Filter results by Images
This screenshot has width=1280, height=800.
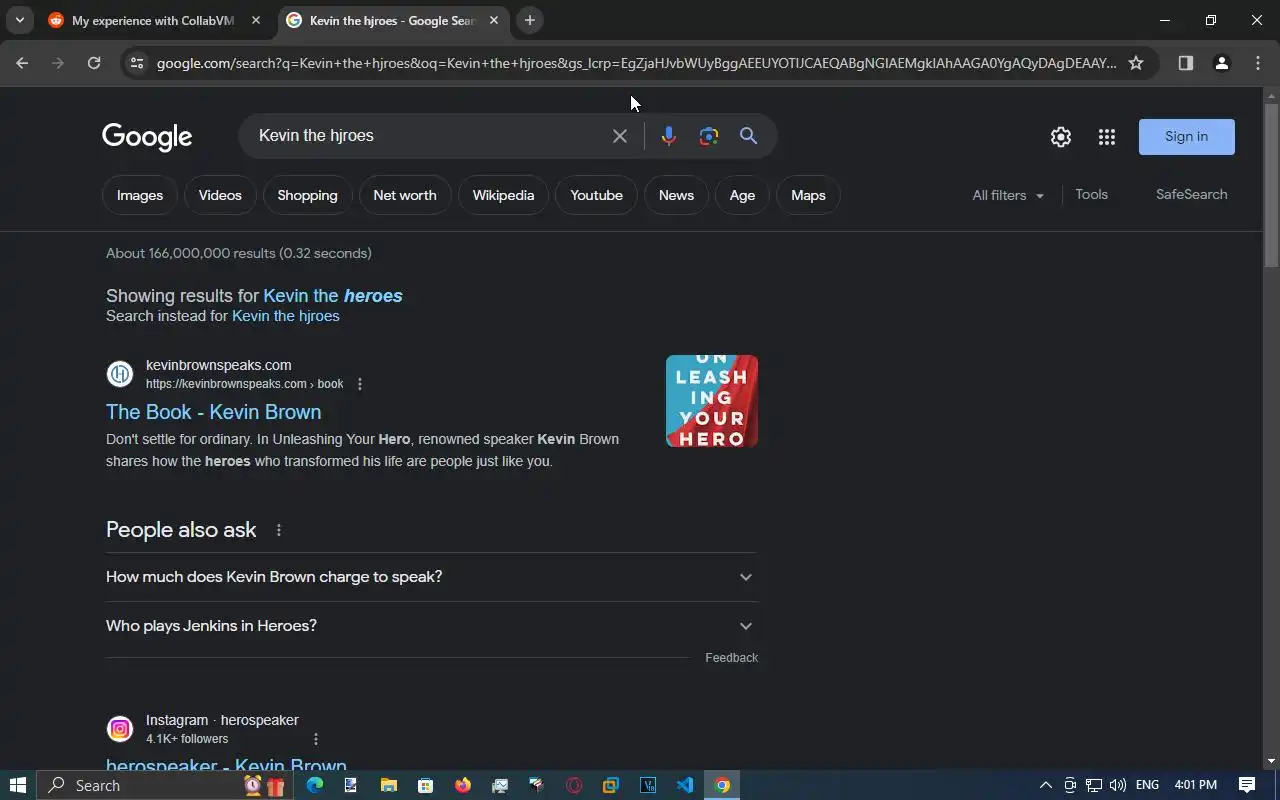140,195
